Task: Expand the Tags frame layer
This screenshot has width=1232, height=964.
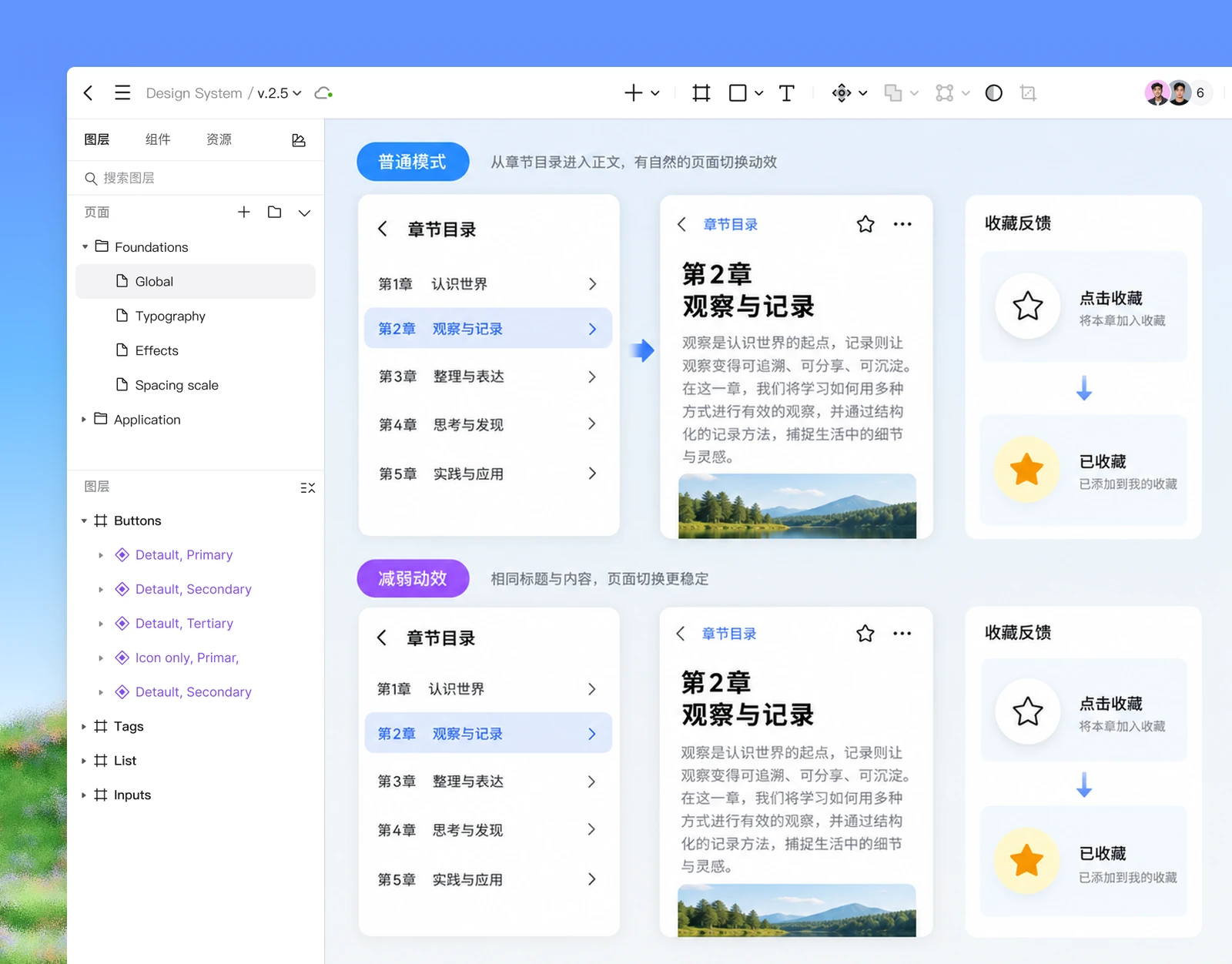Action: pyautogui.click(x=84, y=727)
